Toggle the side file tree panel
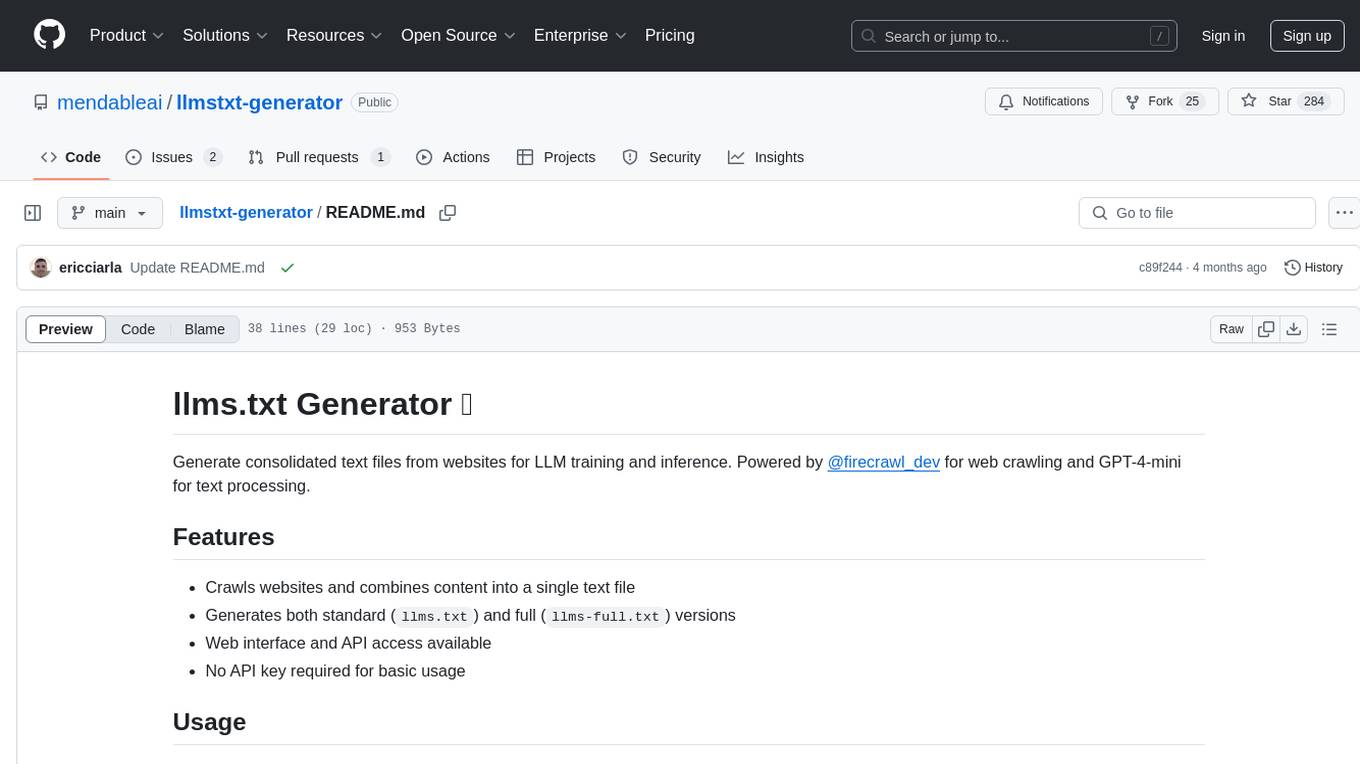 pyautogui.click(x=33, y=213)
